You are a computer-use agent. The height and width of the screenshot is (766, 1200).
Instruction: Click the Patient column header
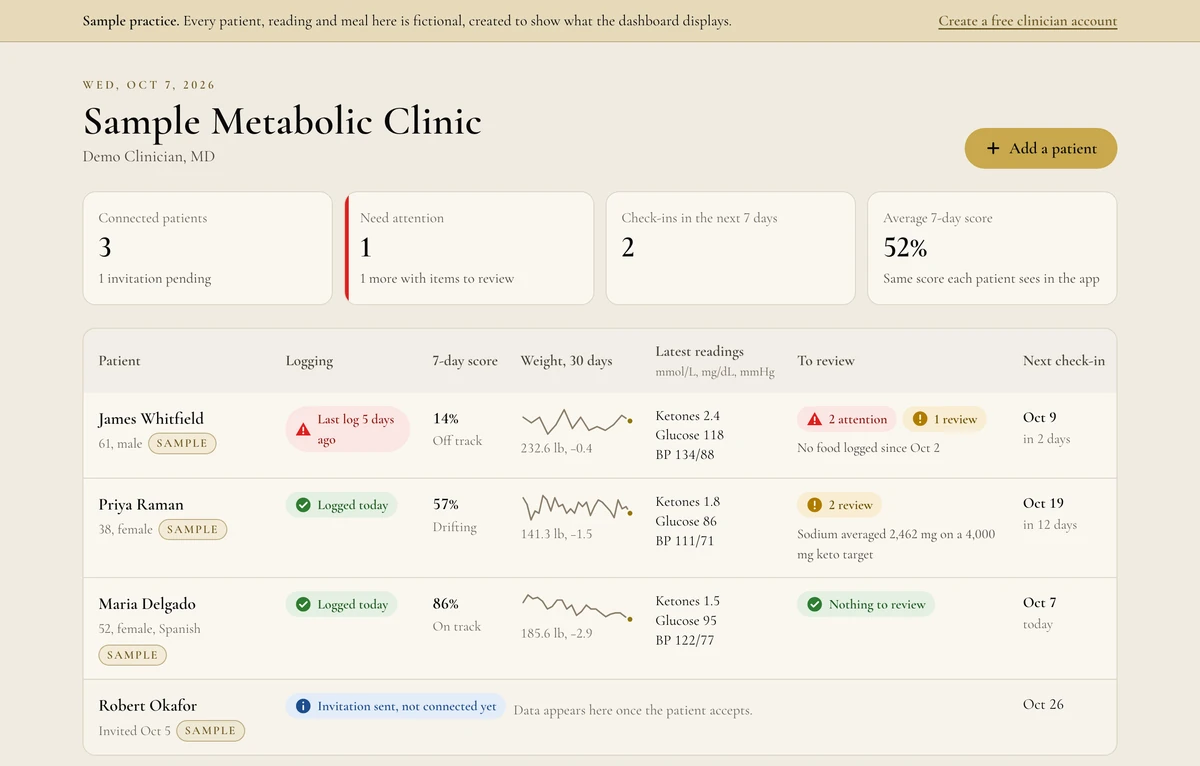tap(119, 361)
